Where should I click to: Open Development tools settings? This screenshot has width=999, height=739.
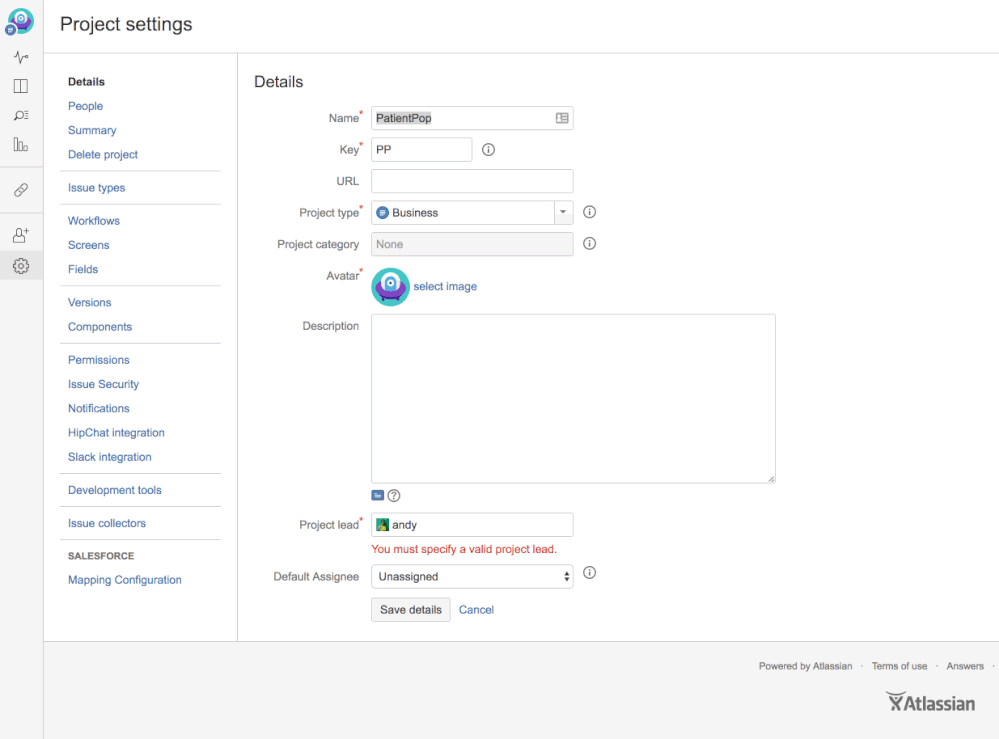coord(115,489)
